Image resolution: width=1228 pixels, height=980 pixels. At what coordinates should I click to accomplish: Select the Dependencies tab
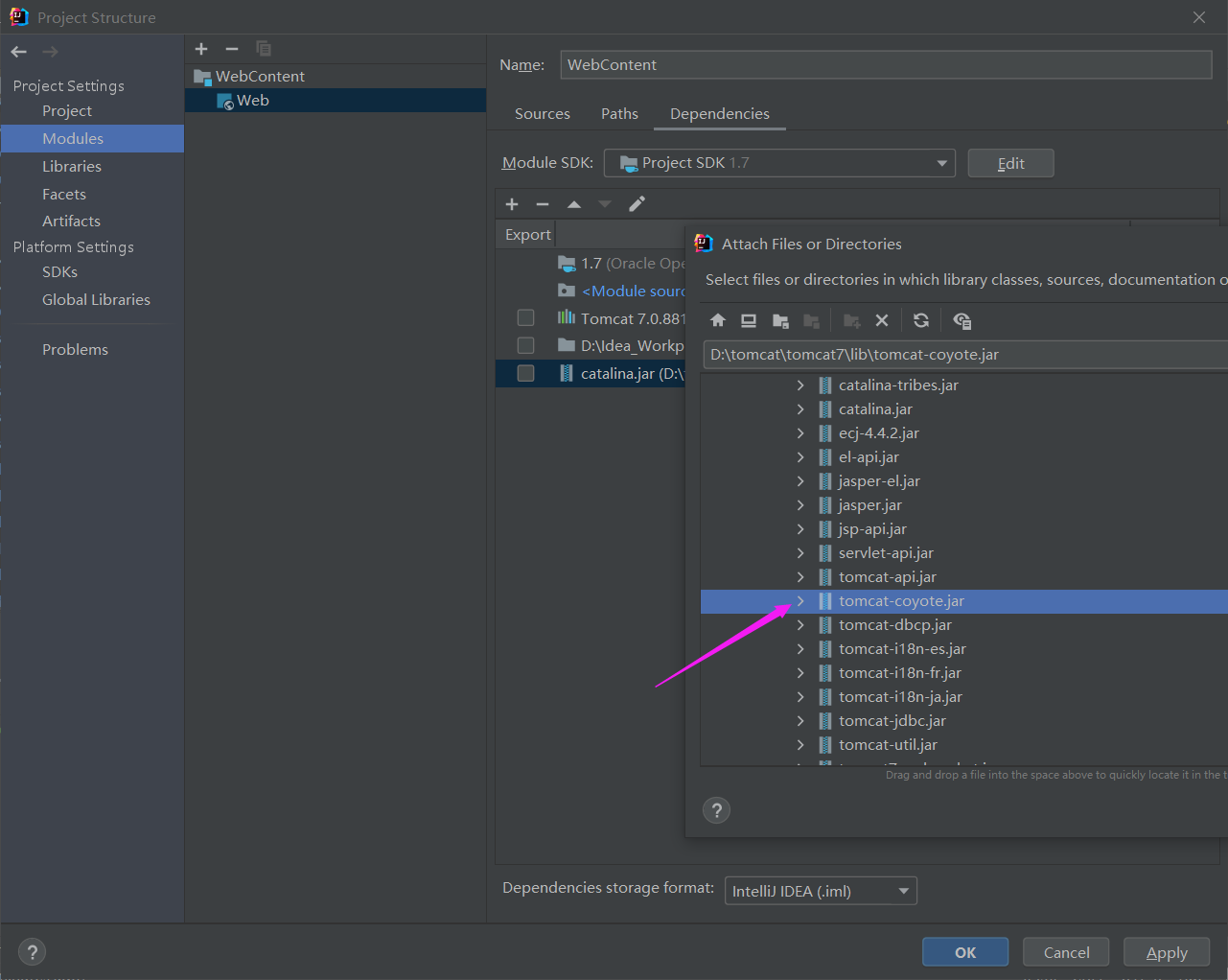pyautogui.click(x=720, y=114)
